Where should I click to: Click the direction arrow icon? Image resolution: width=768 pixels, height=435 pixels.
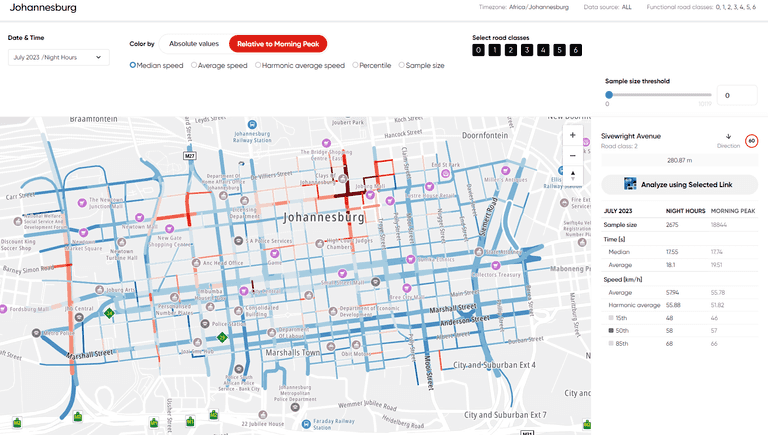tap(728, 136)
